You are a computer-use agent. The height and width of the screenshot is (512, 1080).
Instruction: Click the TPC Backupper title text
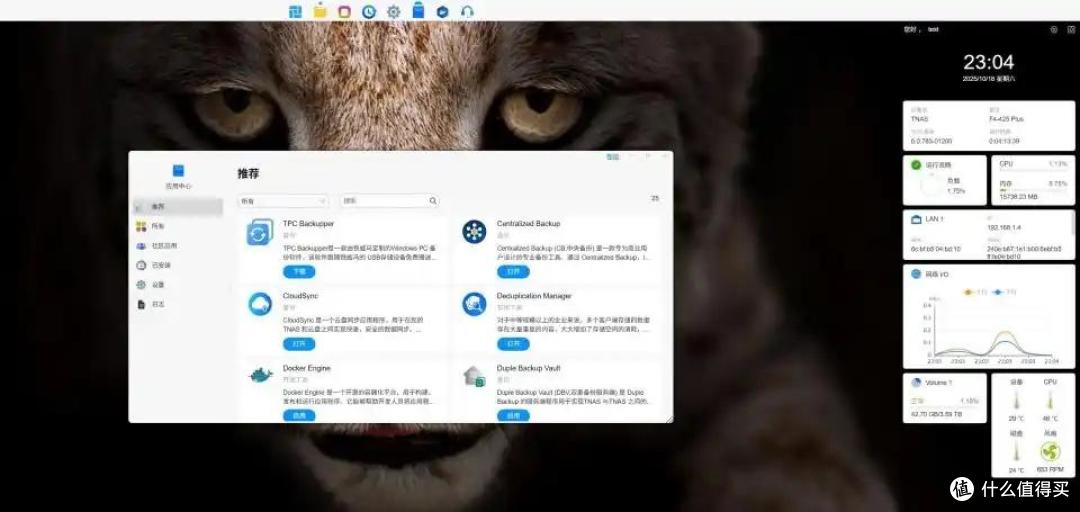(x=309, y=224)
